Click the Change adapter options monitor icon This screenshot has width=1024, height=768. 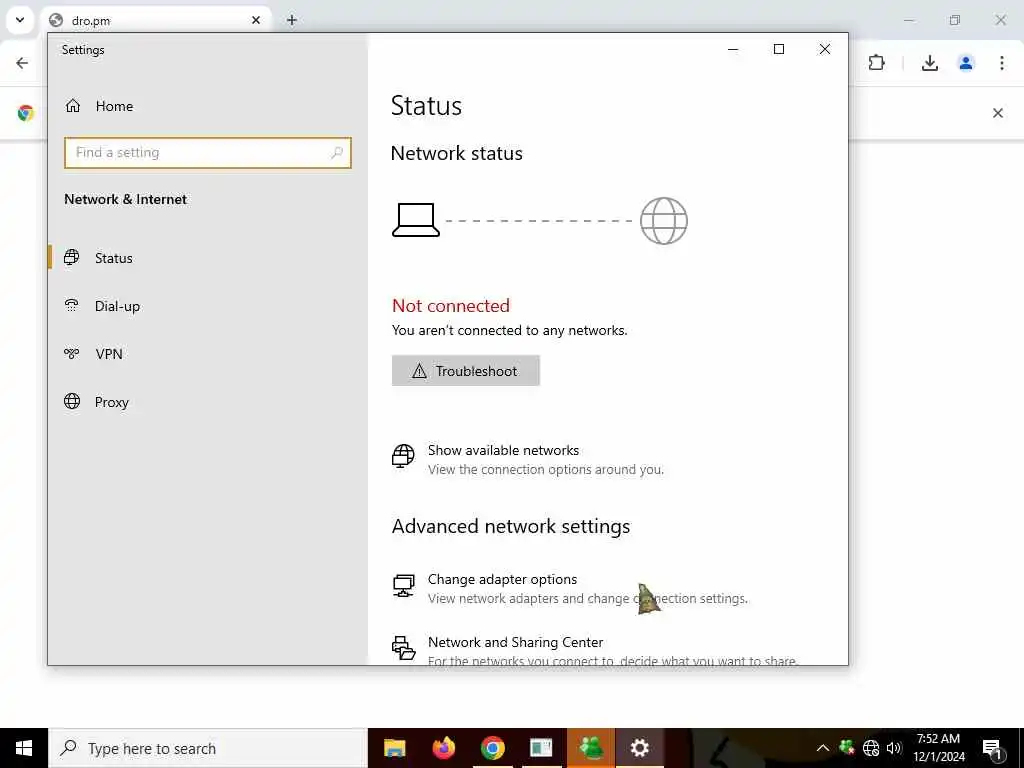(403, 586)
